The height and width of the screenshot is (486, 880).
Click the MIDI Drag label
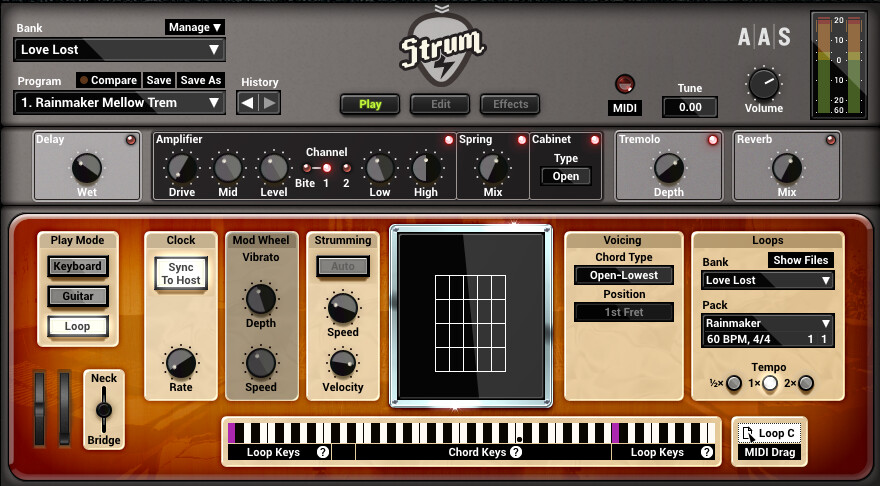pyautogui.click(x=769, y=452)
